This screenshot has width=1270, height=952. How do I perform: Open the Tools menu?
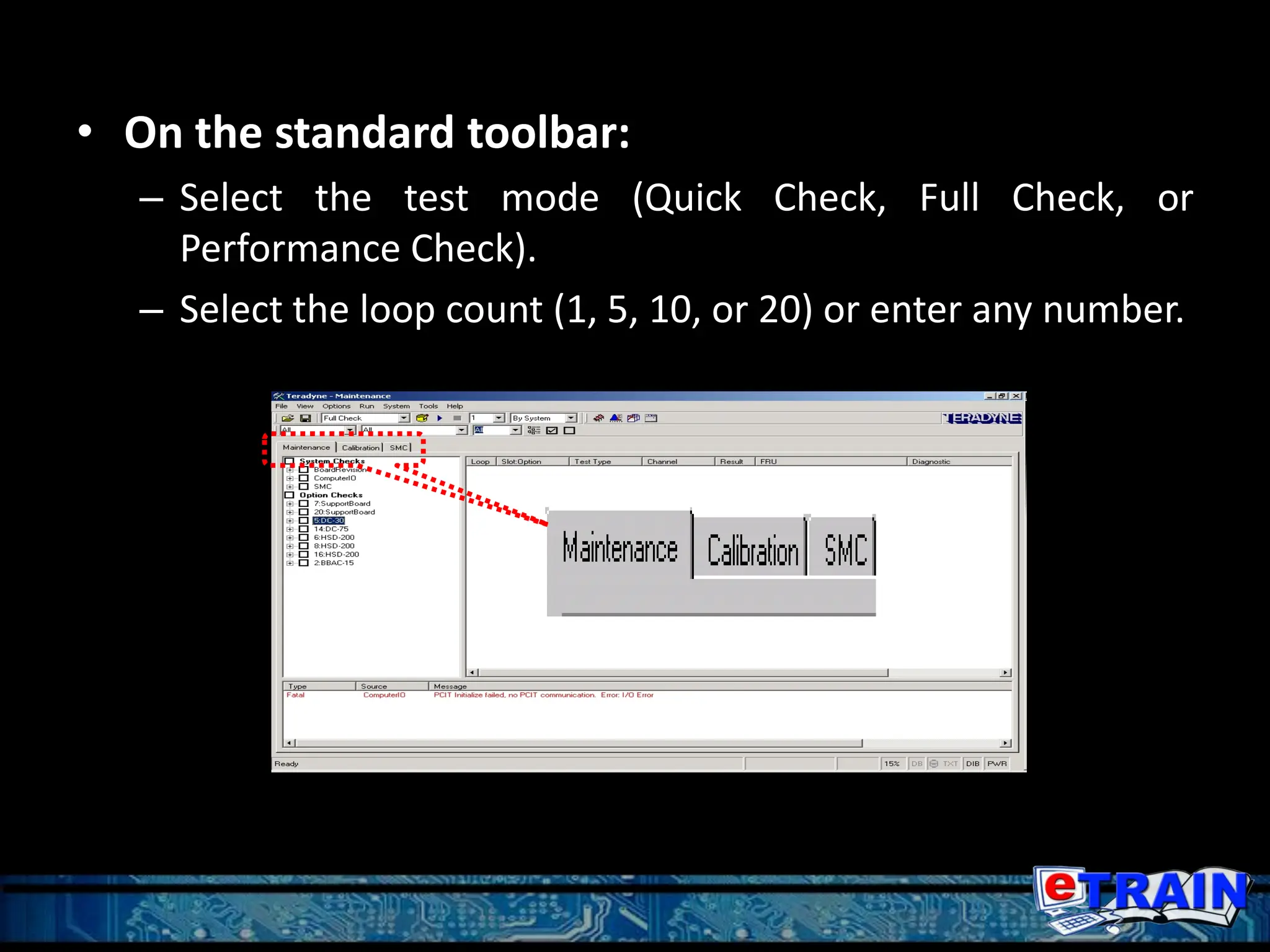point(428,406)
